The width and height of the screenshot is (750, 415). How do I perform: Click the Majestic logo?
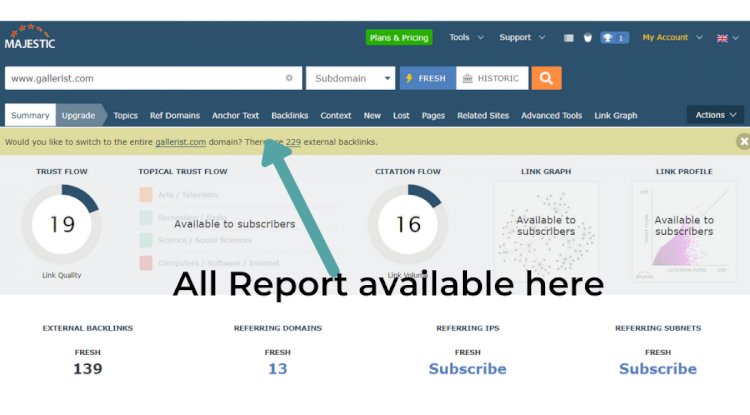click(30, 37)
